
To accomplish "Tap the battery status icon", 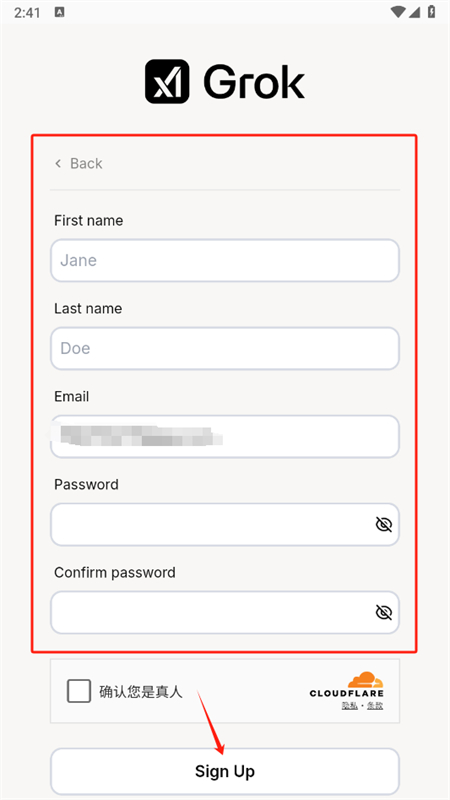I will point(432,12).
